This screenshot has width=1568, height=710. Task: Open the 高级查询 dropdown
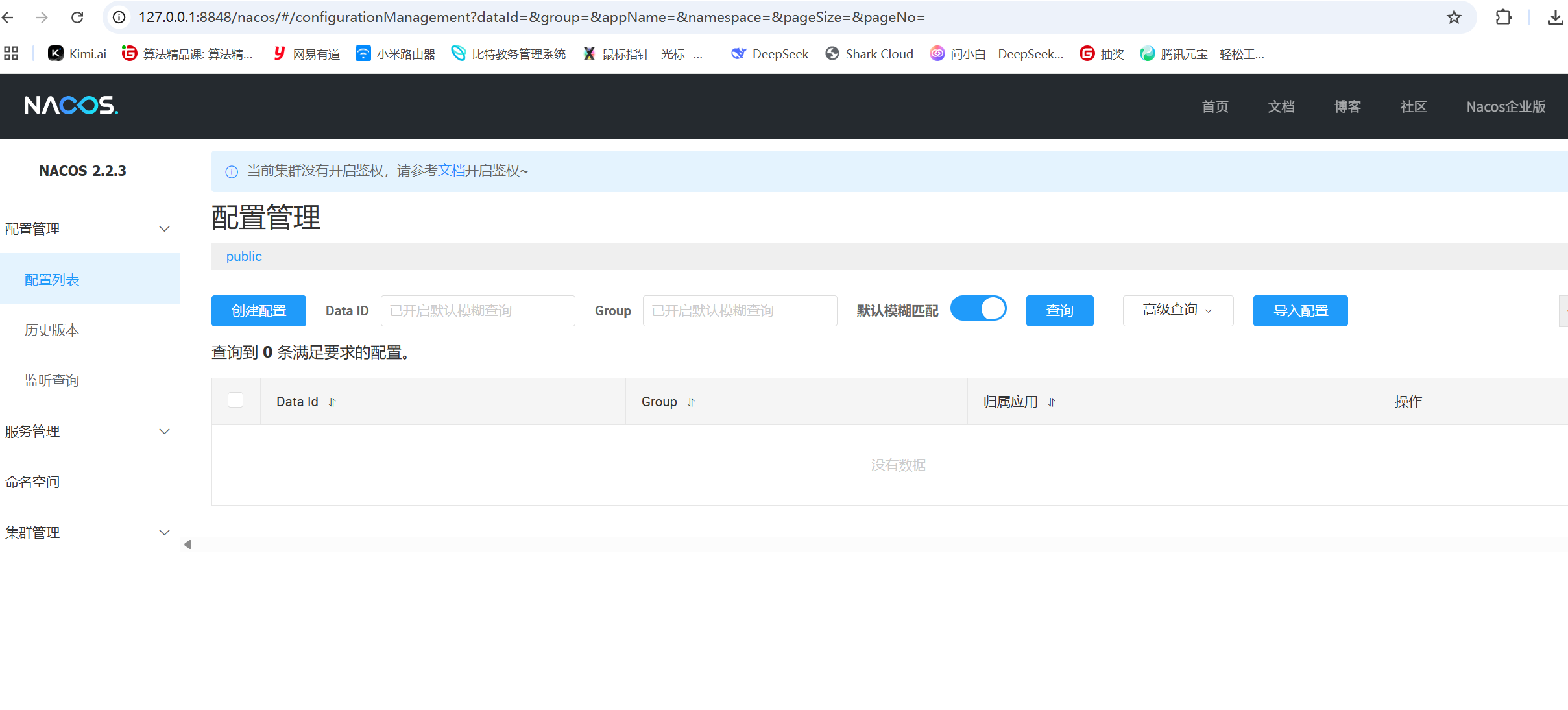[x=1177, y=311]
